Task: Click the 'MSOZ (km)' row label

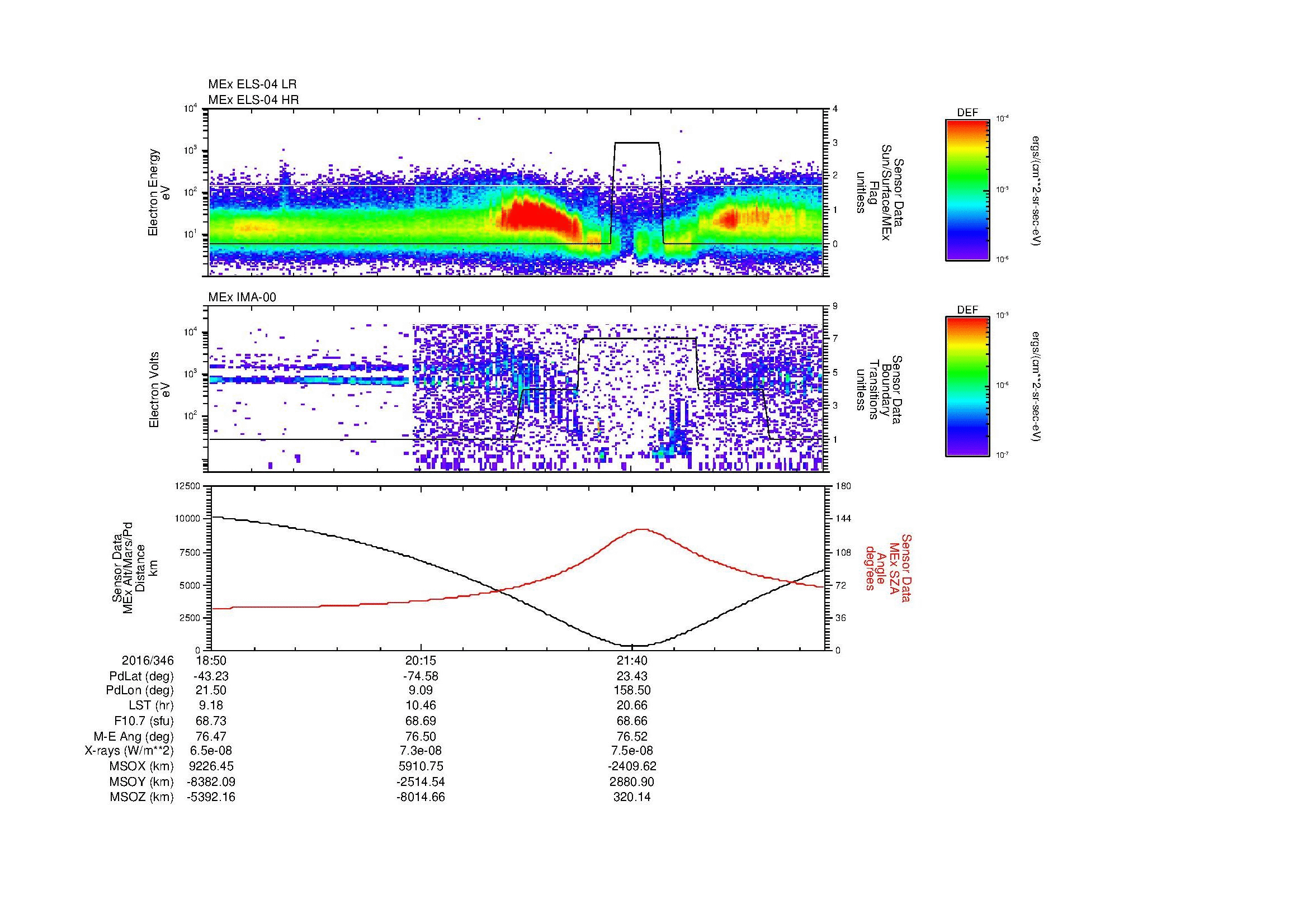Action: pos(142,797)
